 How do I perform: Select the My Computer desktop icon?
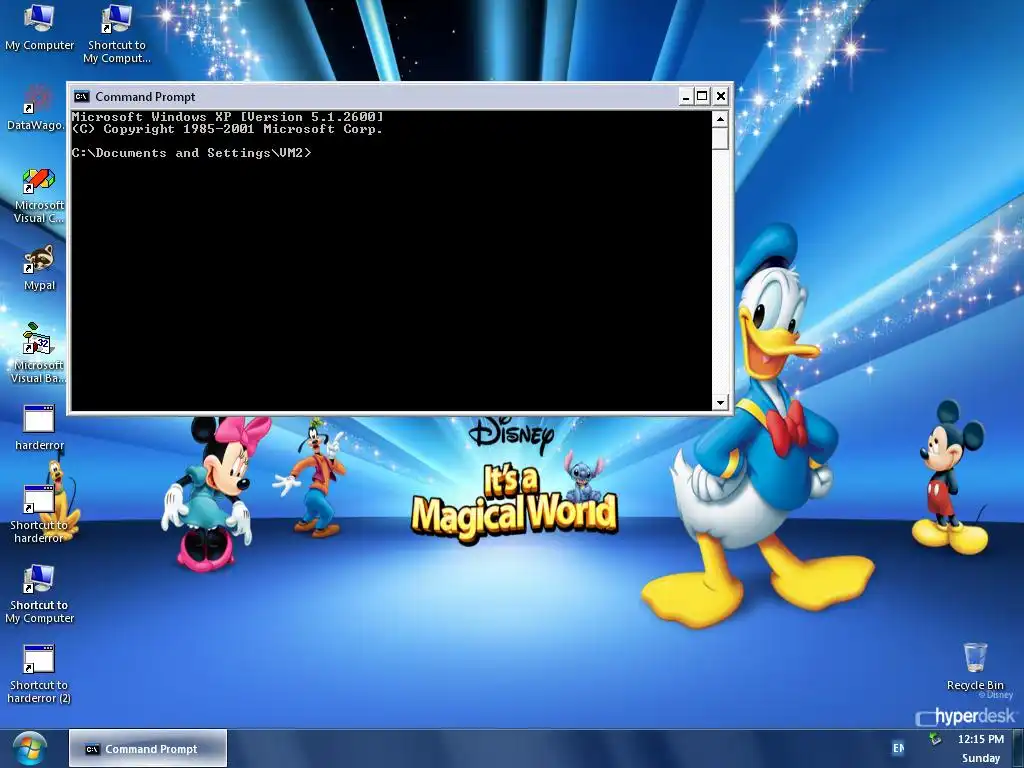(39, 26)
